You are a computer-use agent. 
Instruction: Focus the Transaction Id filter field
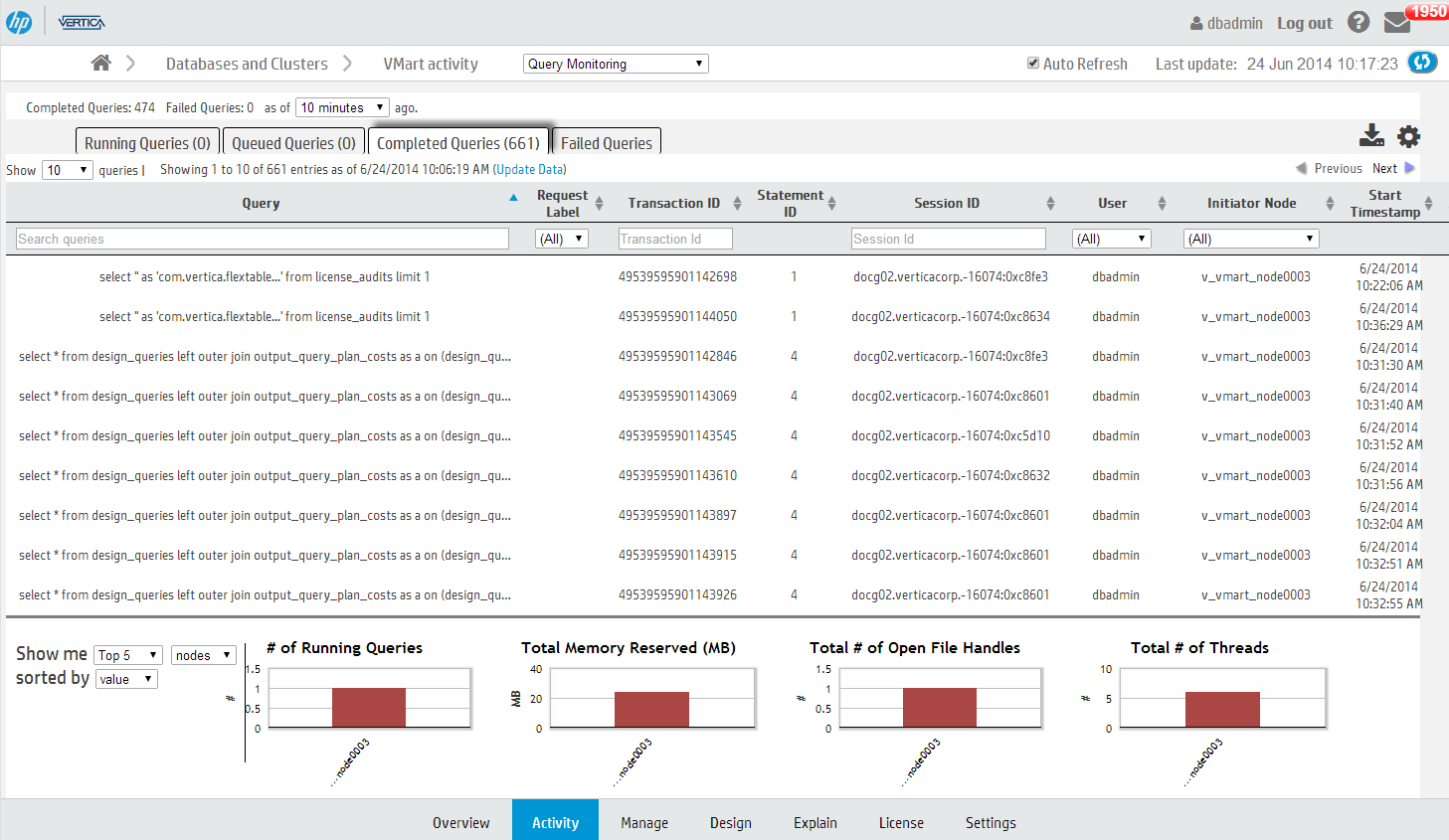pyautogui.click(x=675, y=239)
